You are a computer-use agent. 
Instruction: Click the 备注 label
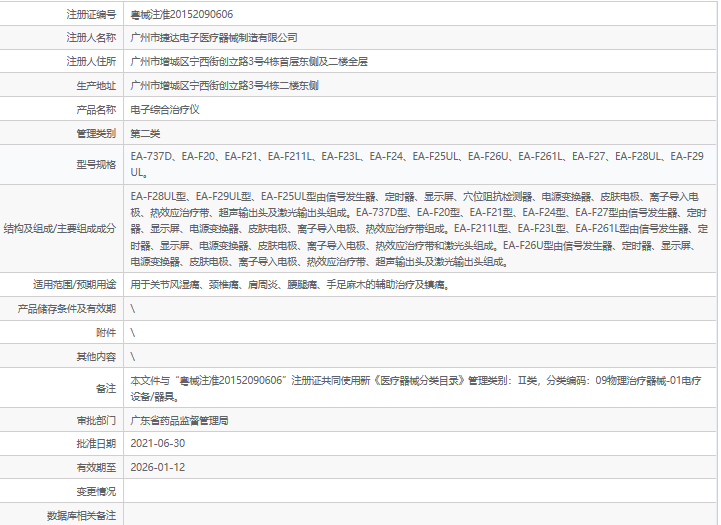pos(106,388)
